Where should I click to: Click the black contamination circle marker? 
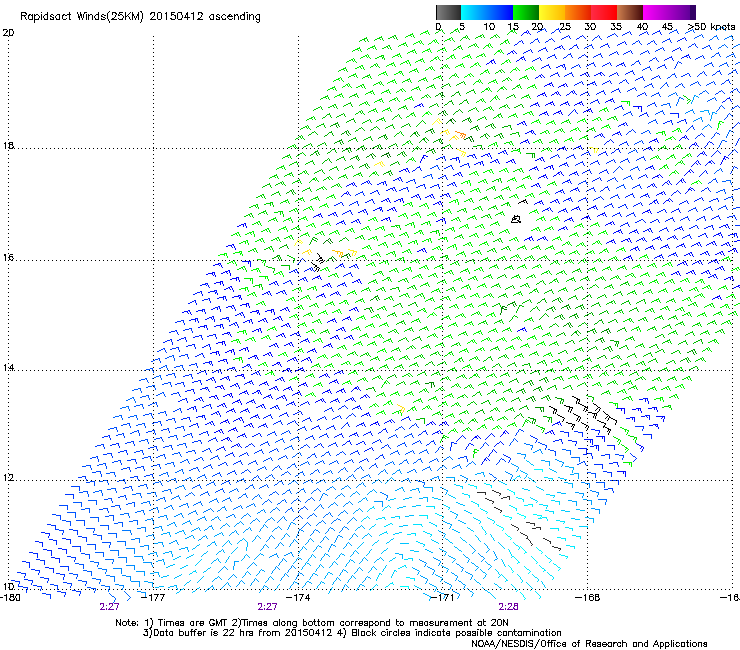coord(516,219)
